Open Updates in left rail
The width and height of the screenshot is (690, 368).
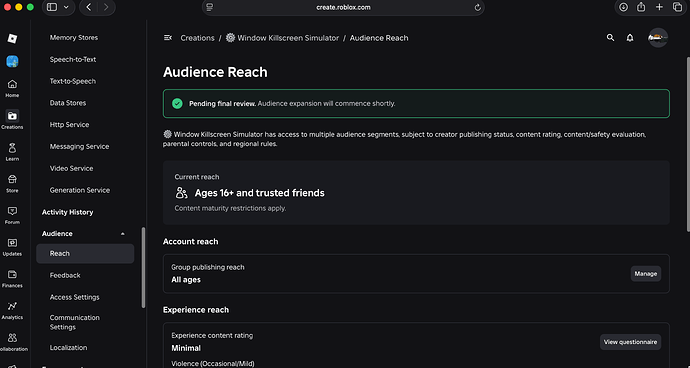(12, 247)
